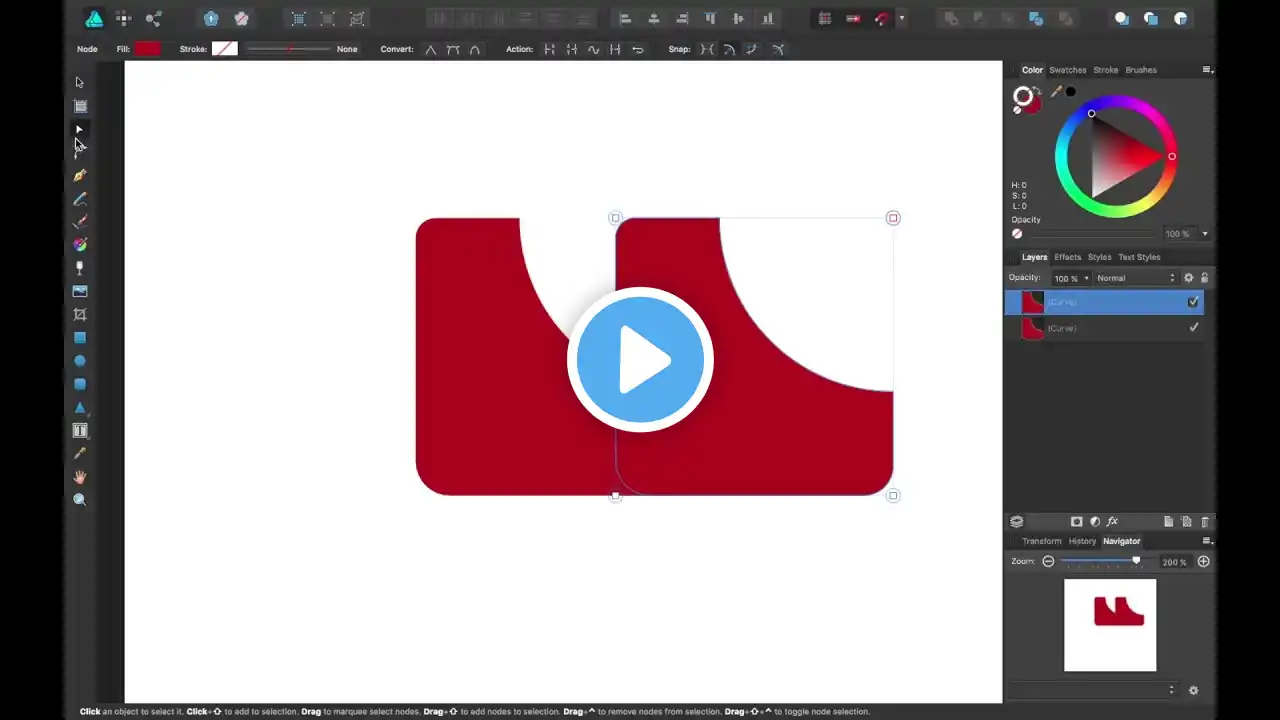Viewport: 1280px width, 720px height.
Task: Click the zoom in plus button
Action: coord(1204,562)
